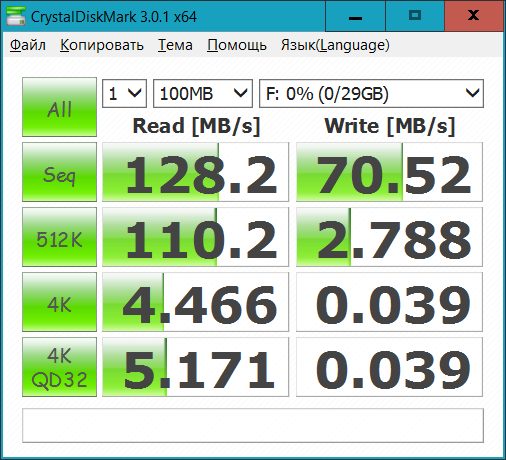Screen dimensions: 506x460
Task: Open the Тема menu
Action: pos(175,45)
